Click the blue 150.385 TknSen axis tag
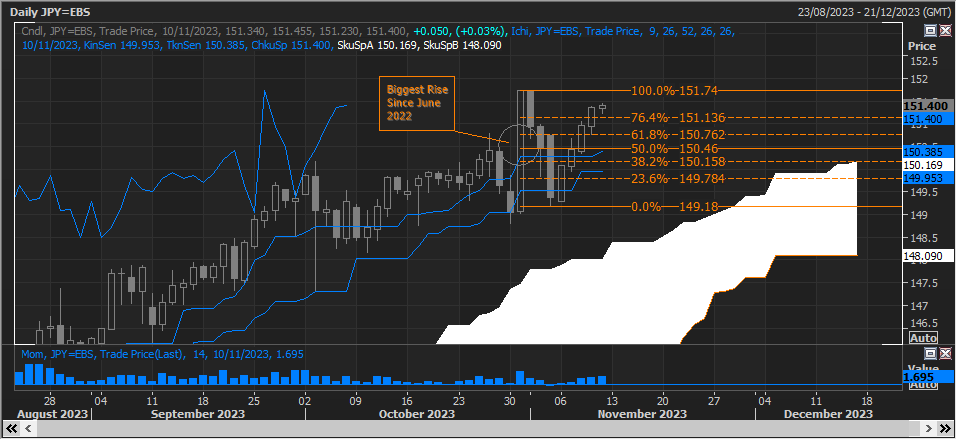Screen dimensions: 957x440 click(926, 151)
